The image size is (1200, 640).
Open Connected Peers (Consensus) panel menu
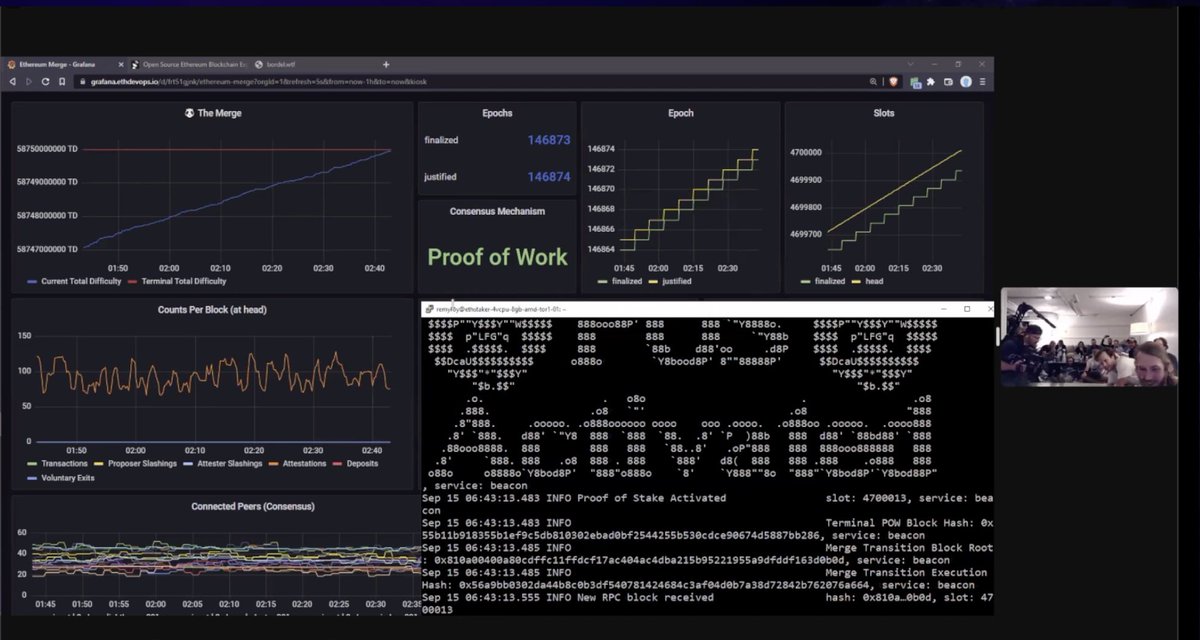(253, 506)
